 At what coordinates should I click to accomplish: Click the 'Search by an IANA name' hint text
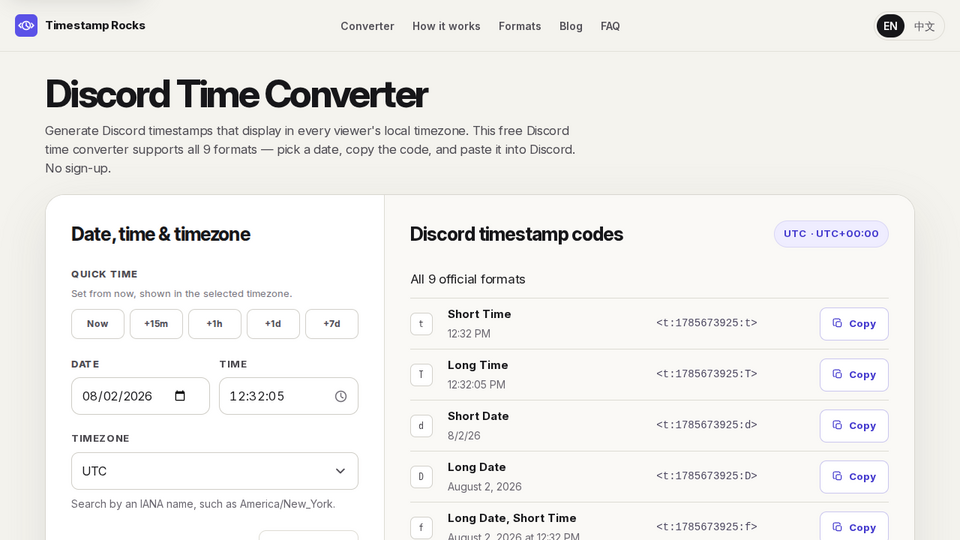[203, 504]
